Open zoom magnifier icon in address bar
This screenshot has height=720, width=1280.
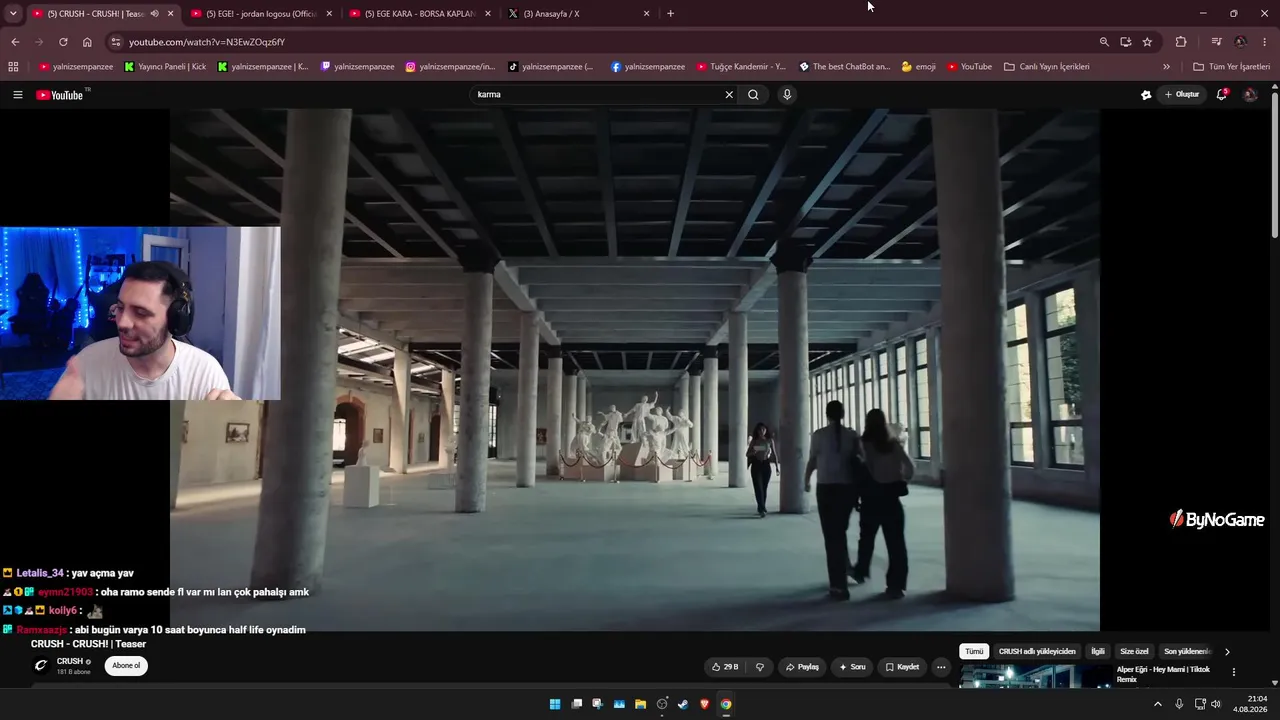click(x=1104, y=42)
